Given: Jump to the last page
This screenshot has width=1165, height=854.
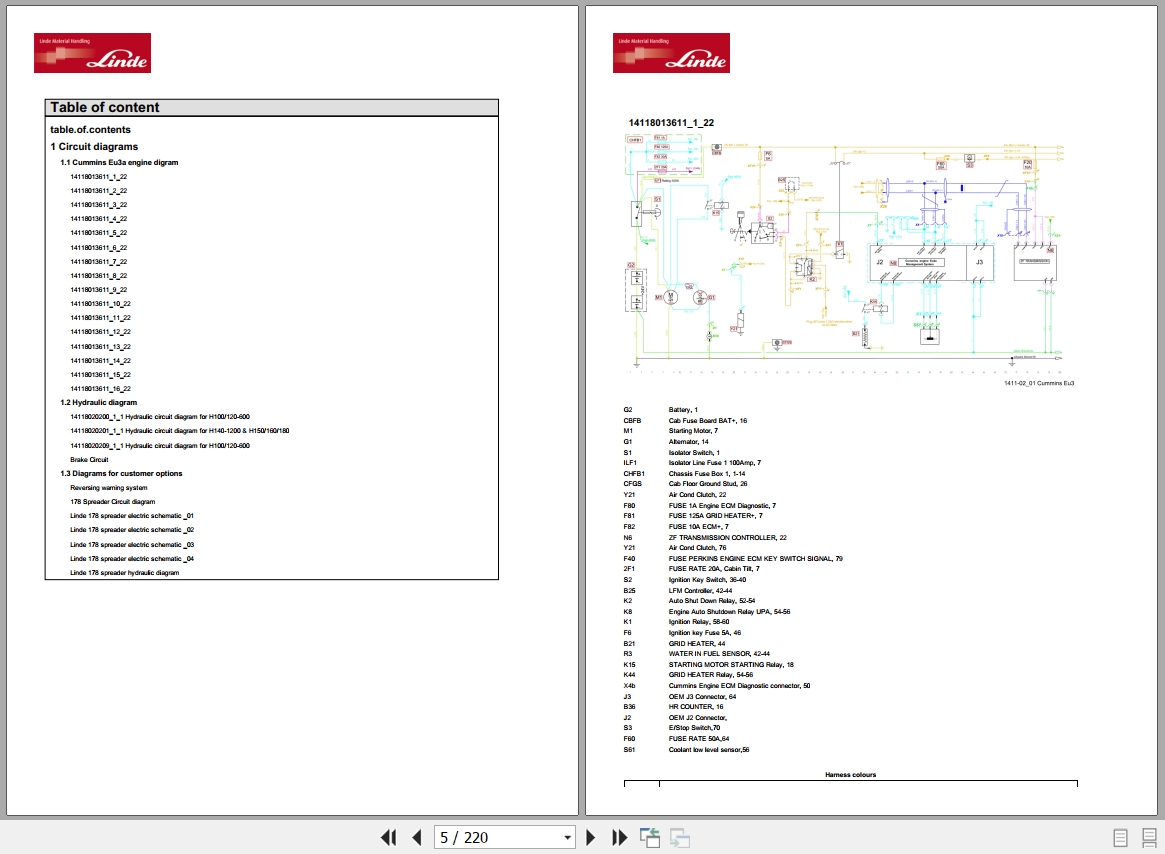Looking at the screenshot, I should pyautogui.click(x=620, y=838).
